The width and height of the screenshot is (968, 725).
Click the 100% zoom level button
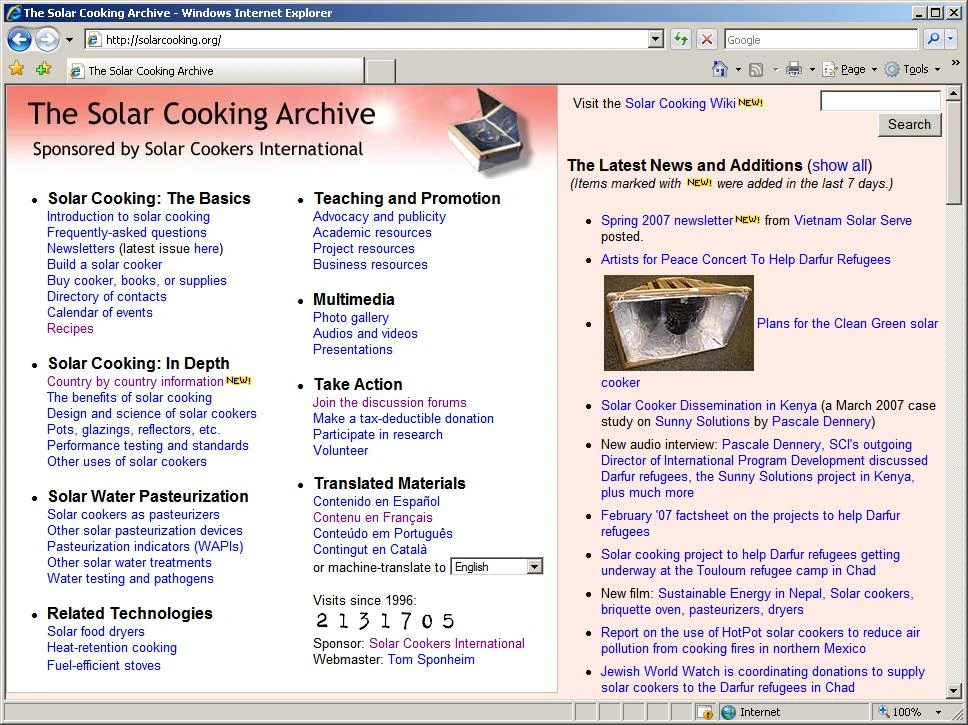pyautogui.click(x=900, y=712)
